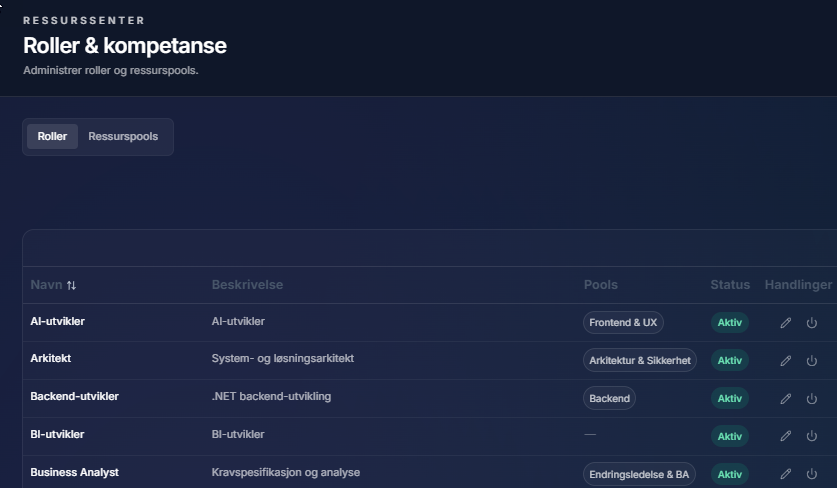The height and width of the screenshot is (488, 837).
Task: Select the Business Analyst role name
Action: [x=74, y=472]
